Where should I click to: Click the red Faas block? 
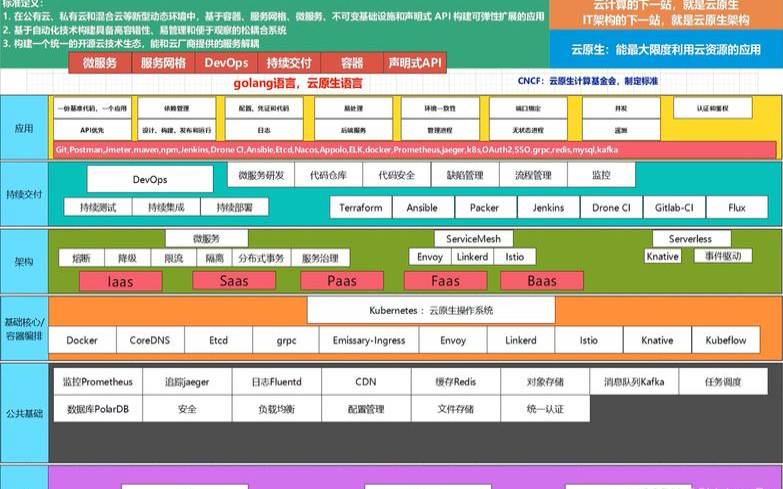(445, 281)
